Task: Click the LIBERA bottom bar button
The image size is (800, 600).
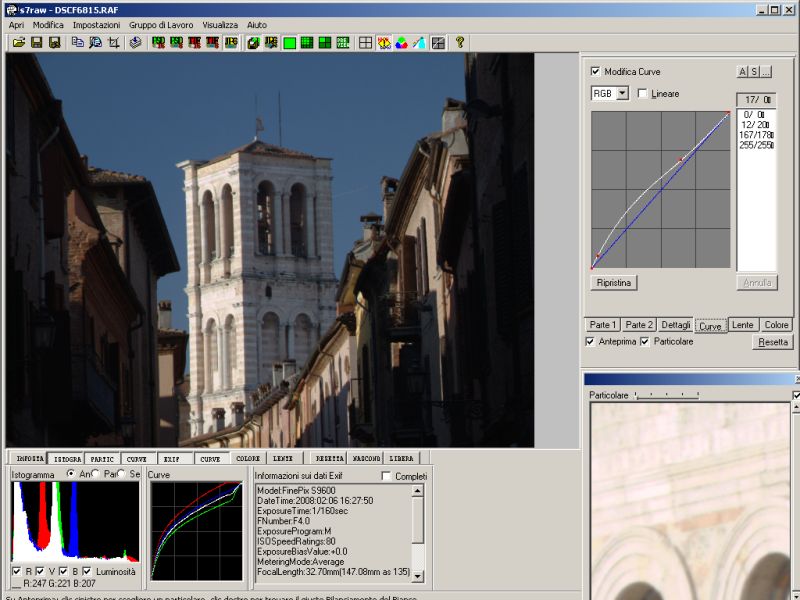Action: [x=402, y=459]
